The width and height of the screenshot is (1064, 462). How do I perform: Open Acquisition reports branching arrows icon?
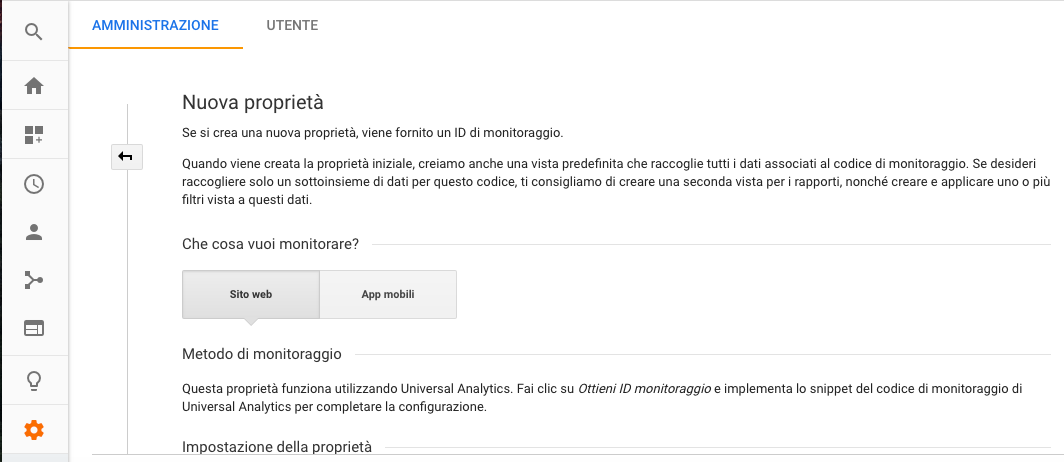(34, 280)
